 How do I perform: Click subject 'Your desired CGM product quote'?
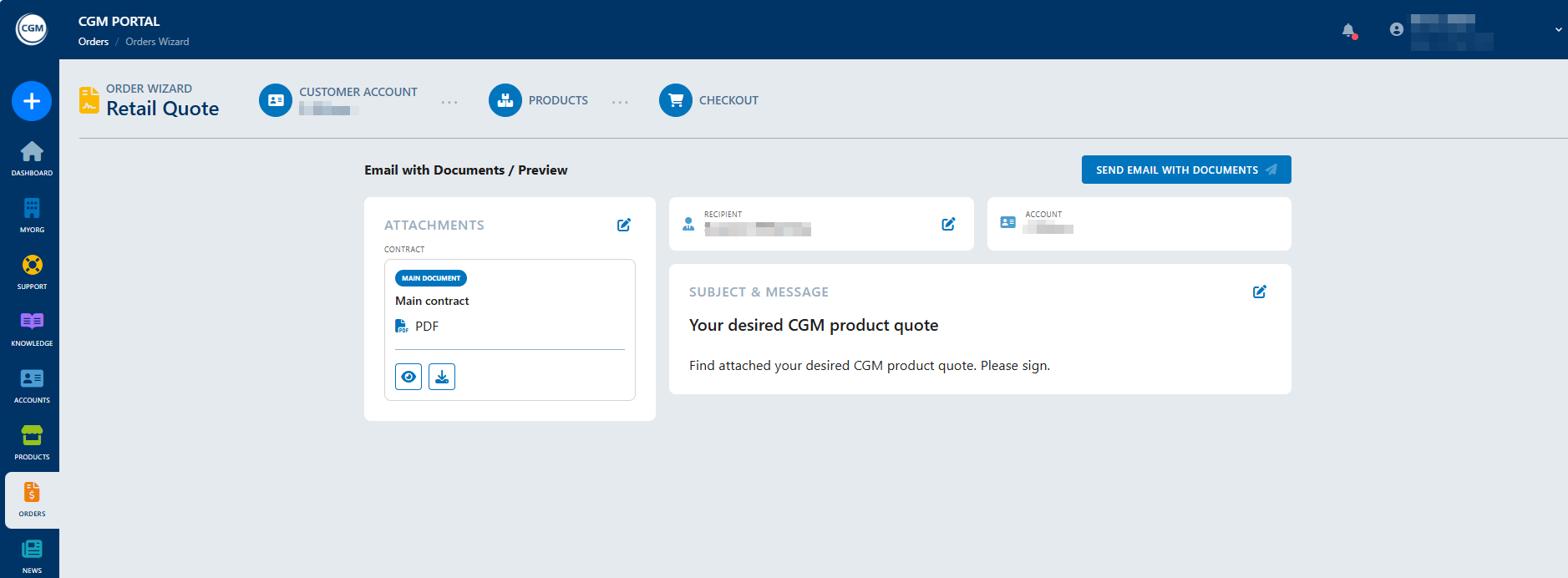point(814,325)
